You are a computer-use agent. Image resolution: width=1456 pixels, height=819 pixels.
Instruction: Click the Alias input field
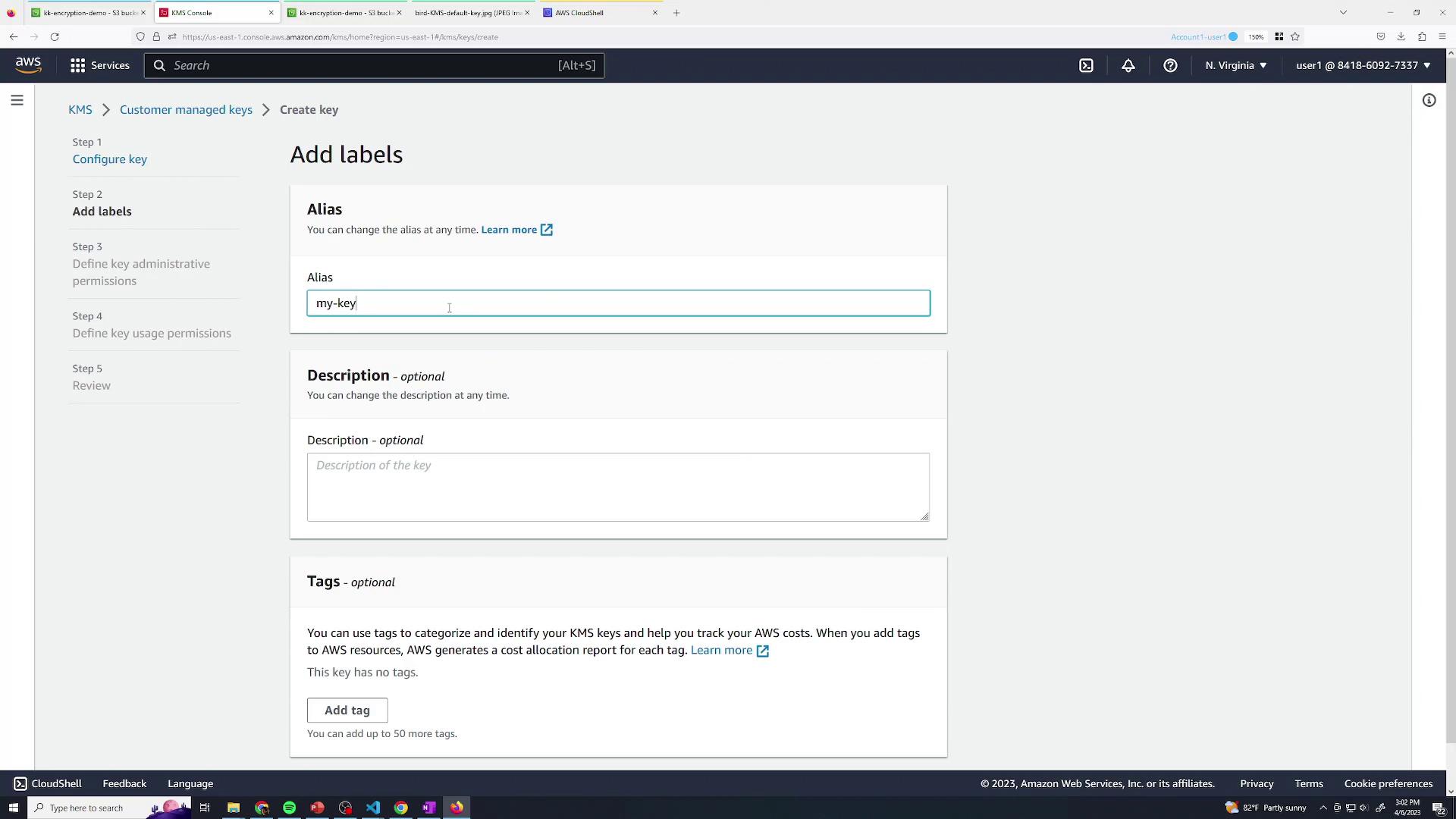(x=617, y=303)
